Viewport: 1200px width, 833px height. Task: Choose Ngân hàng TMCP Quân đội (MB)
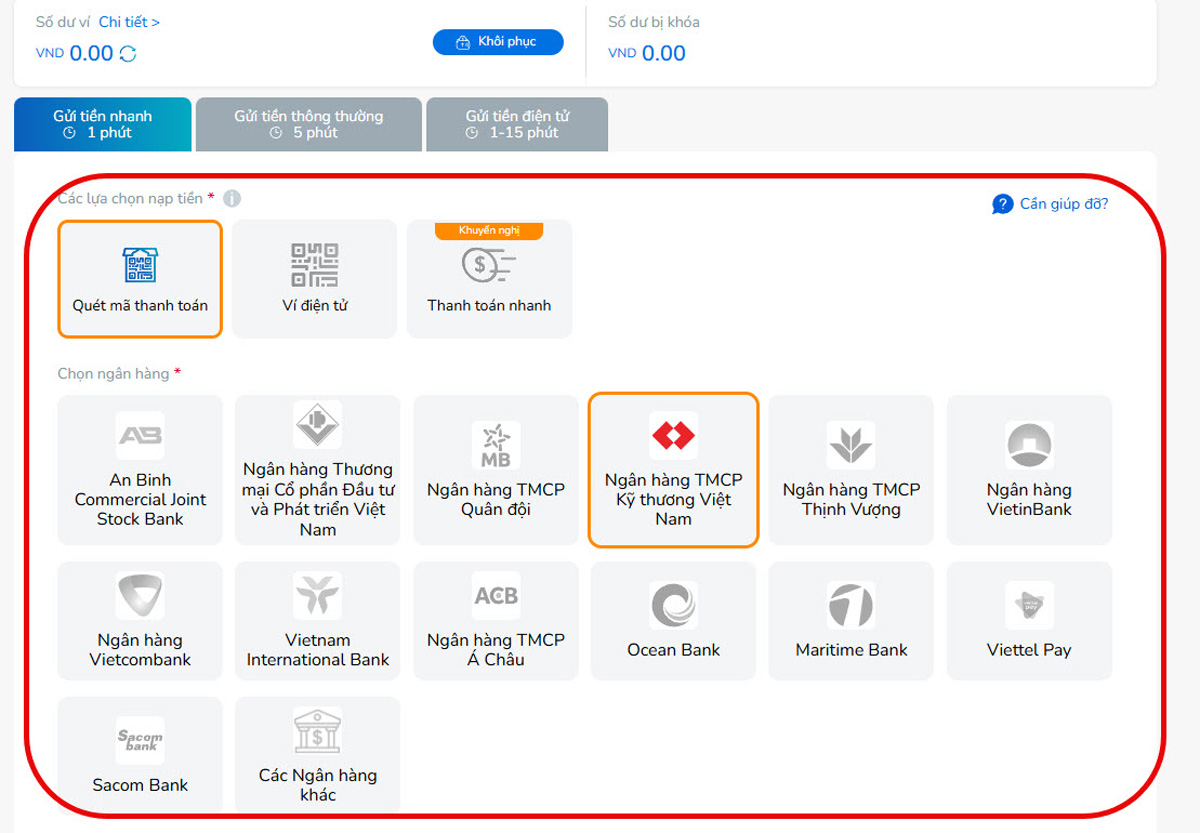[x=495, y=470]
